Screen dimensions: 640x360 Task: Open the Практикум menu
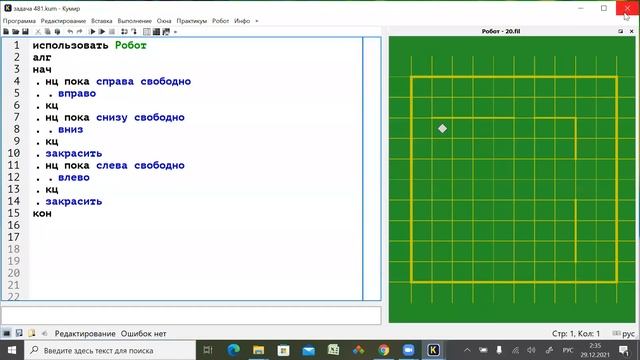[192, 21]
